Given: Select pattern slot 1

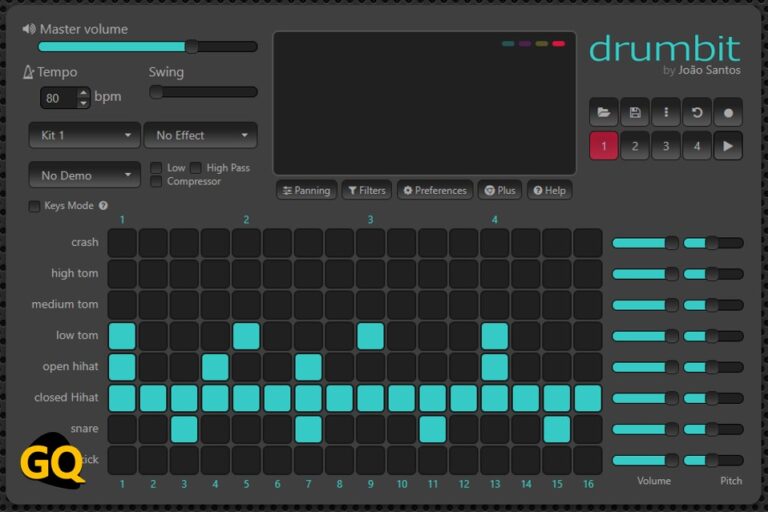Looking at the screenshot, I should click(x=603, y=146).
